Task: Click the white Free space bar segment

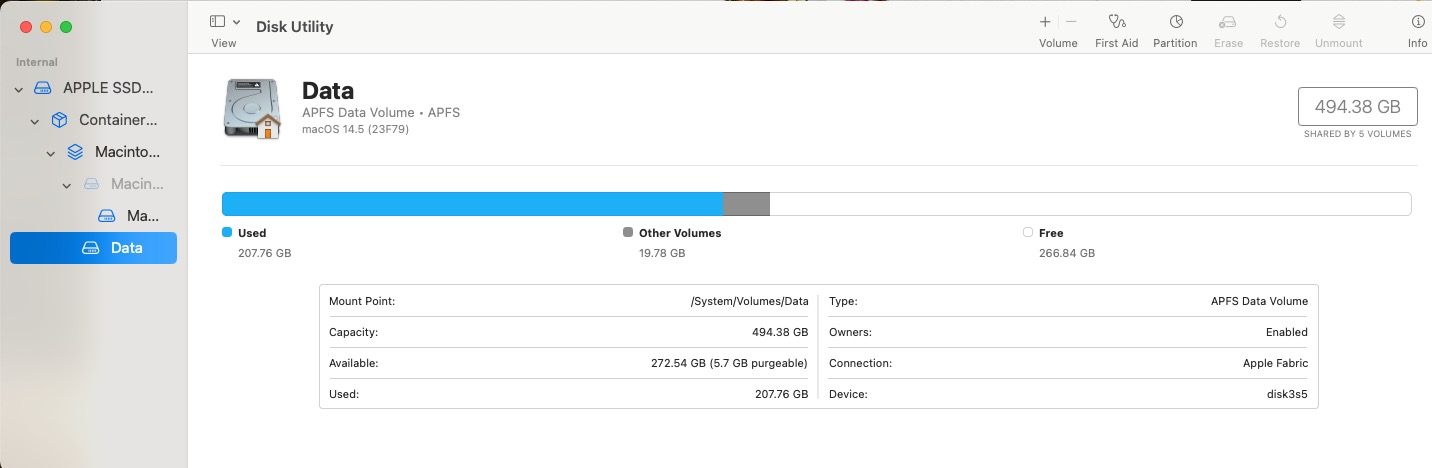Action: point(1090,204)
